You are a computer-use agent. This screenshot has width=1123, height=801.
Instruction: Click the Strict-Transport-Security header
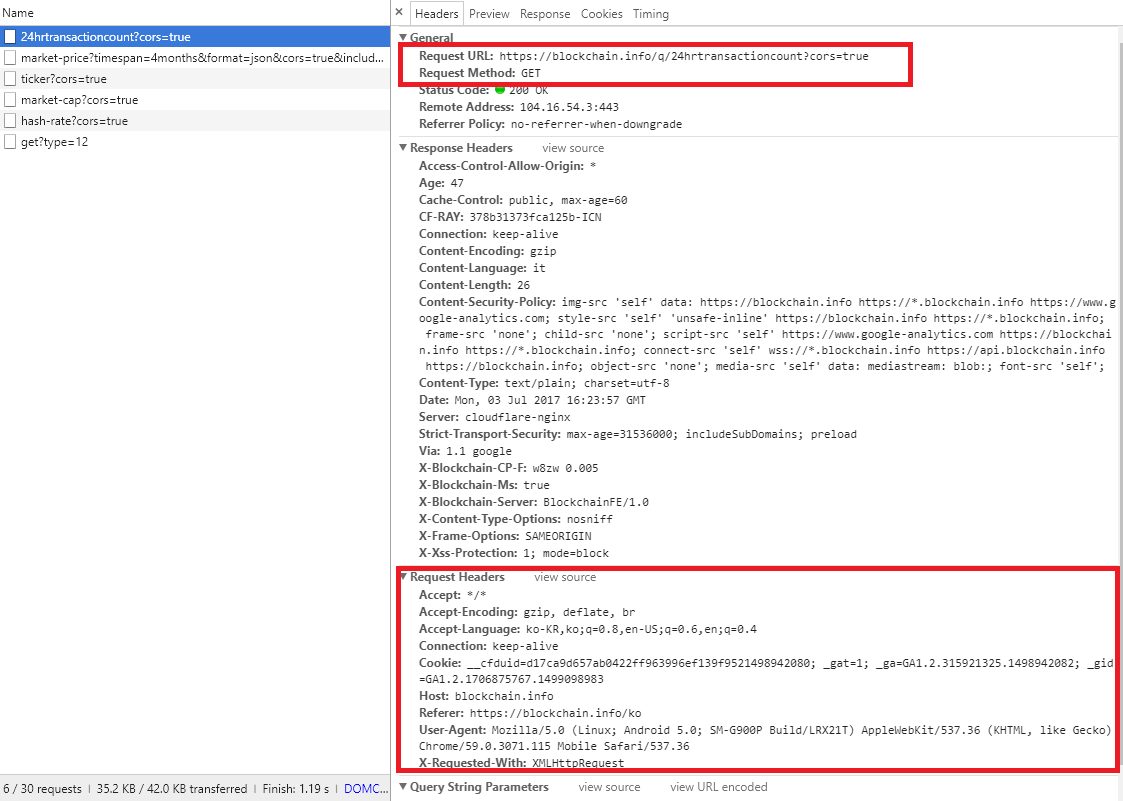(637, 433)
